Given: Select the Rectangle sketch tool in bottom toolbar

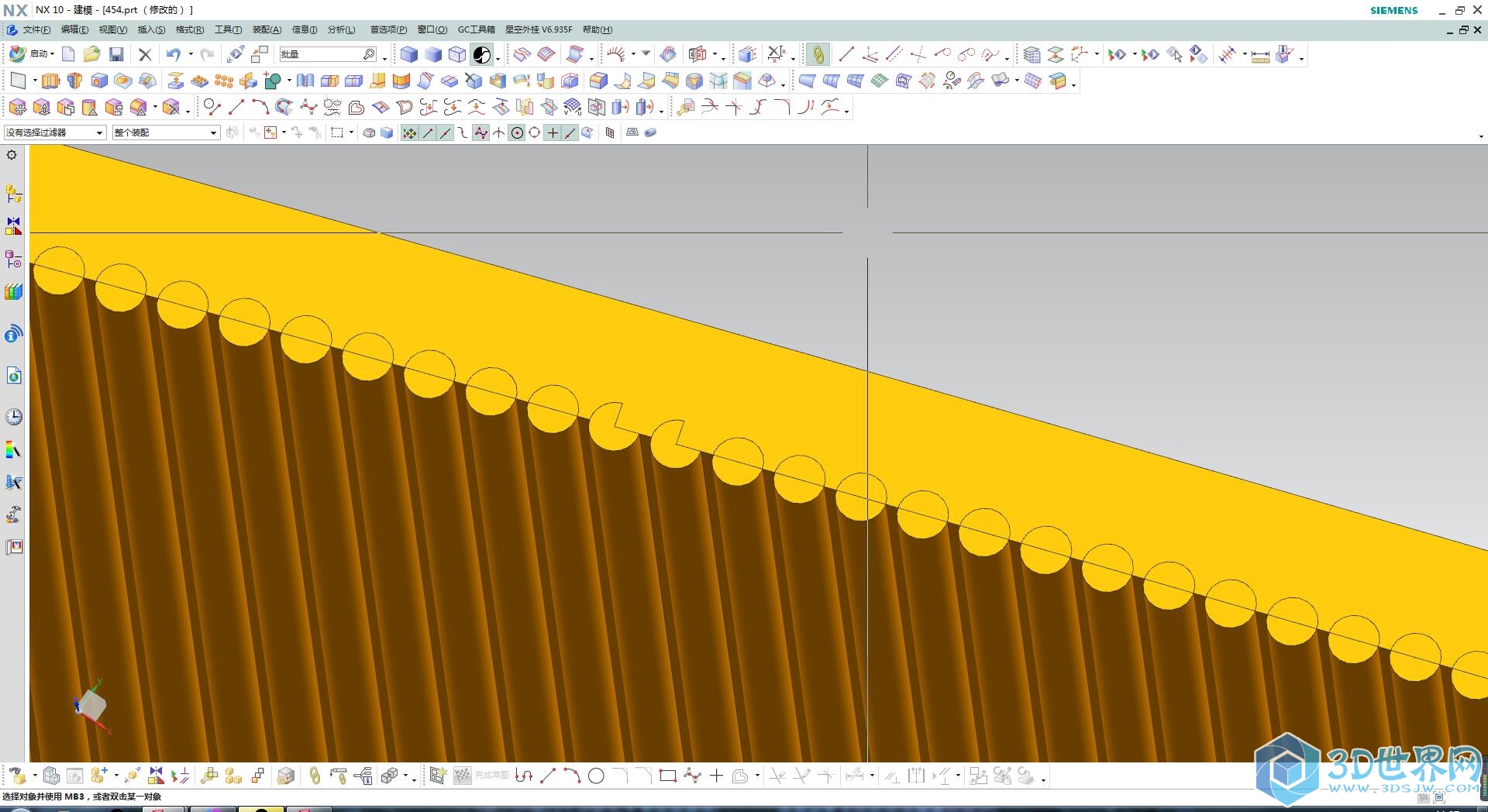Looking at the screenshot, I should pyautogui.click(x=667, y=776).
